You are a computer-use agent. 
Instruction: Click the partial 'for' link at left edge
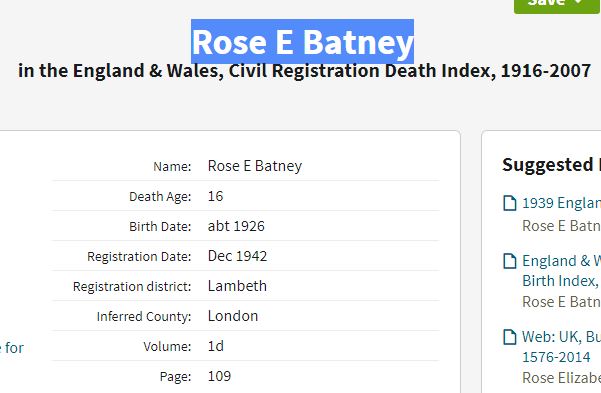[12, 348]
